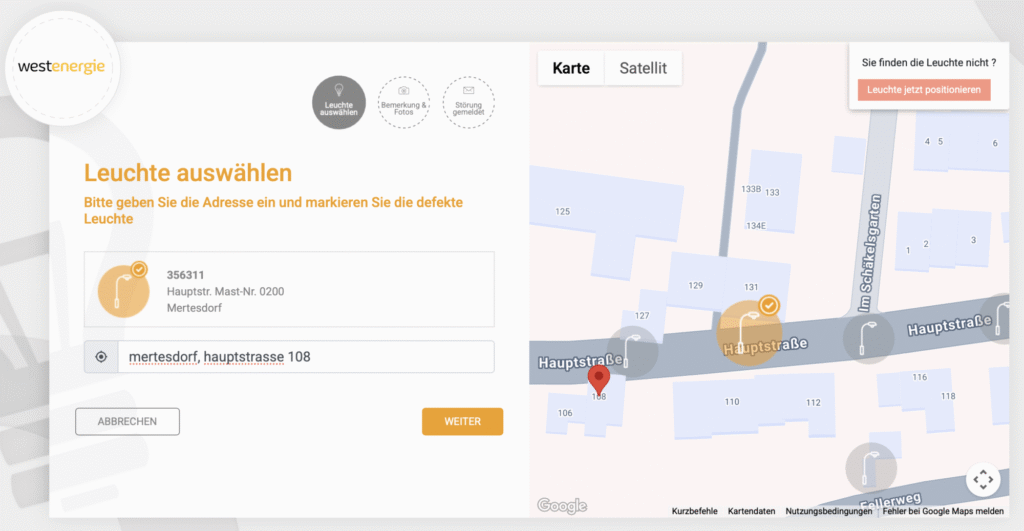1024x531 pixels.
Task: Switch to the Satellit map view
Action: (643, 69)
